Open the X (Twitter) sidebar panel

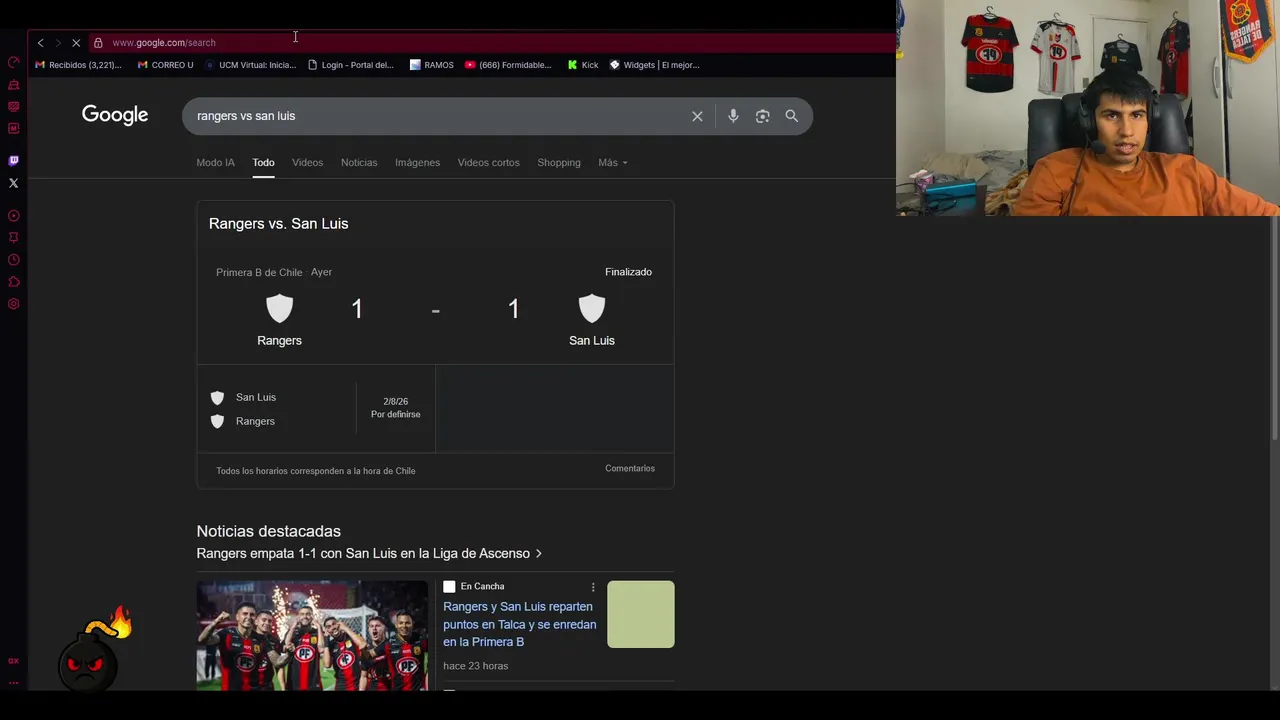tap(14, 183)
